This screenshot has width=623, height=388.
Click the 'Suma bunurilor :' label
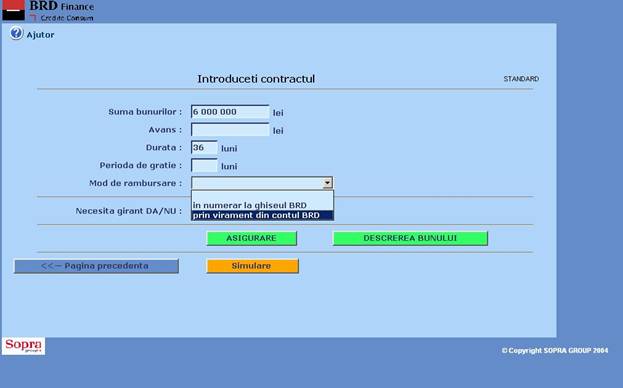pyautogui.click(x=145, y=112)
